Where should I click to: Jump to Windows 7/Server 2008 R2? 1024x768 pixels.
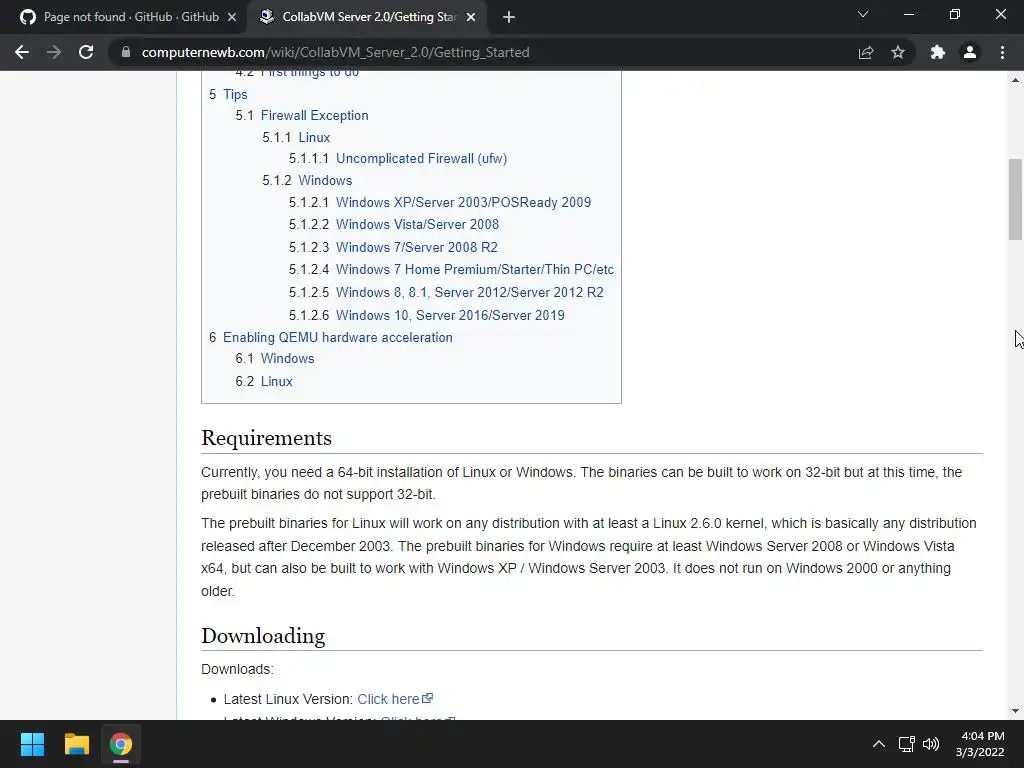417,248
